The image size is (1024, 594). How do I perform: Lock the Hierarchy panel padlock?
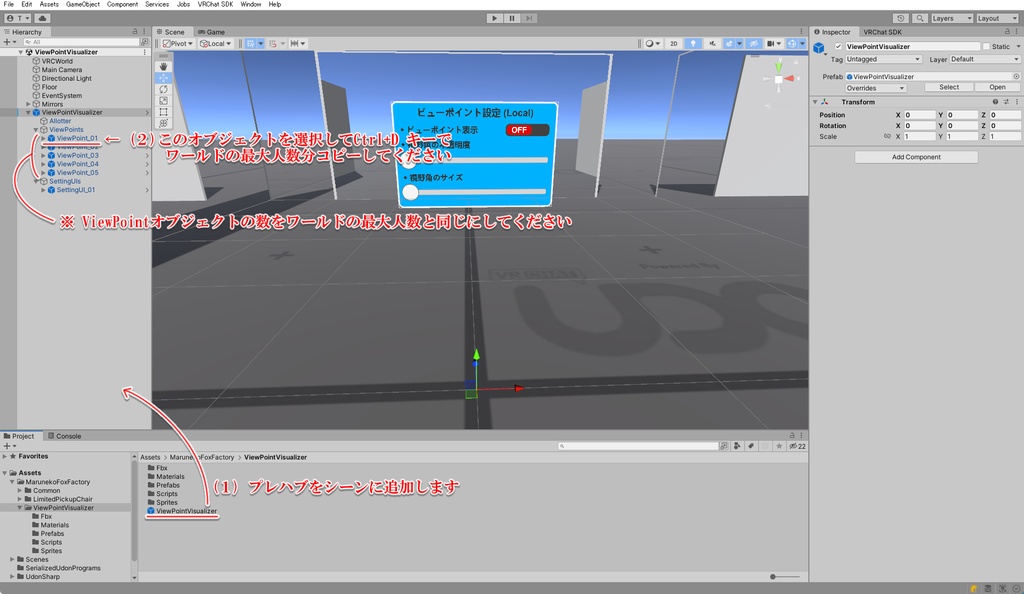coord(135,31)
